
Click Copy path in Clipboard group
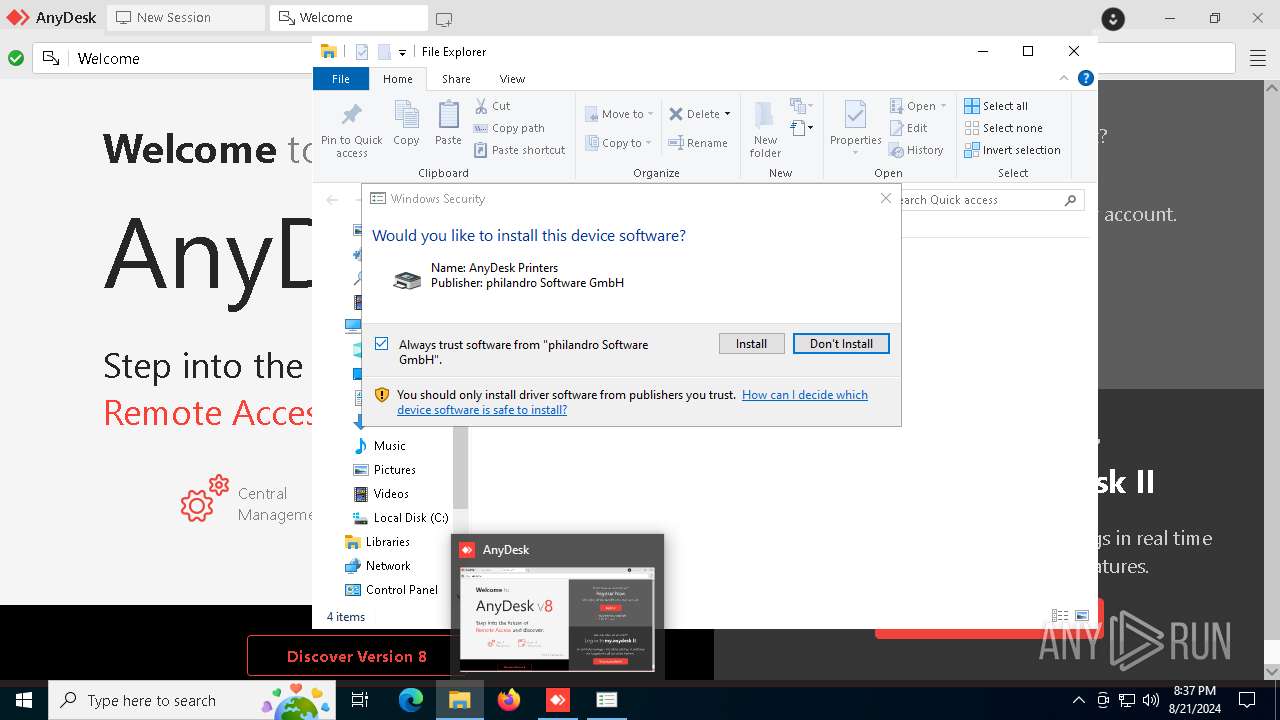tap(510, 128)
